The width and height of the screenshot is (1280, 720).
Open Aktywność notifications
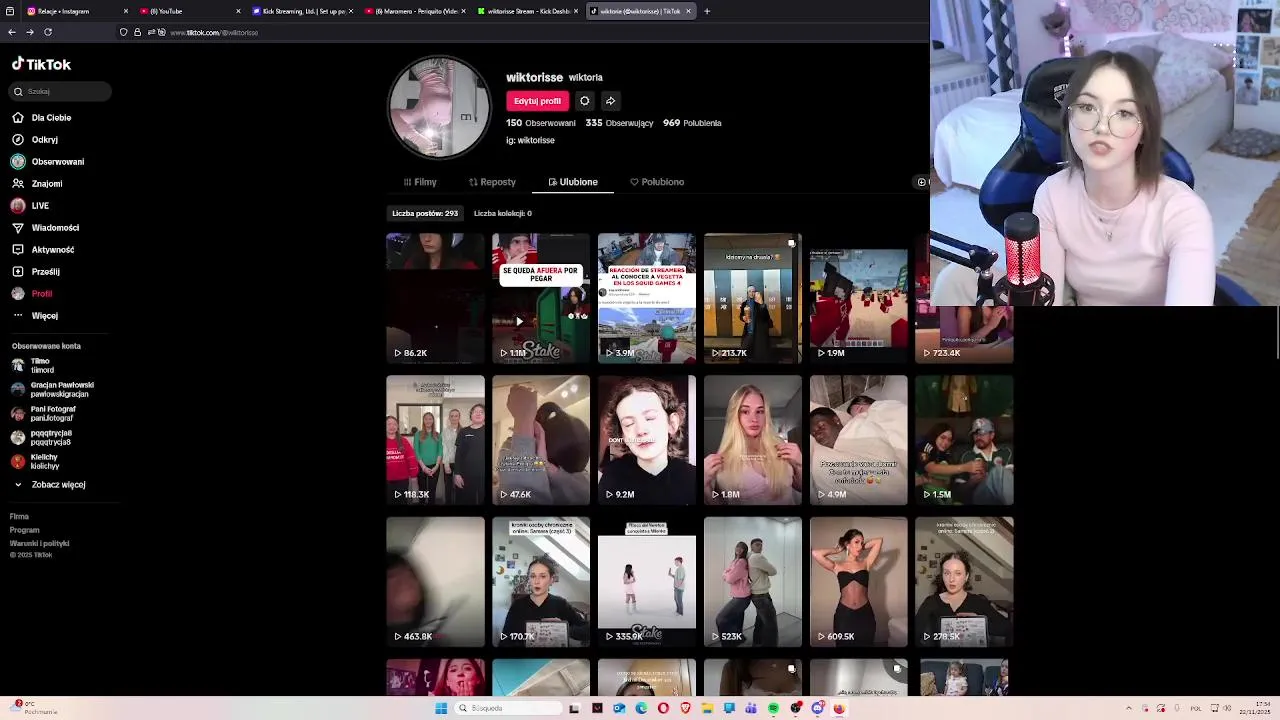43,250
